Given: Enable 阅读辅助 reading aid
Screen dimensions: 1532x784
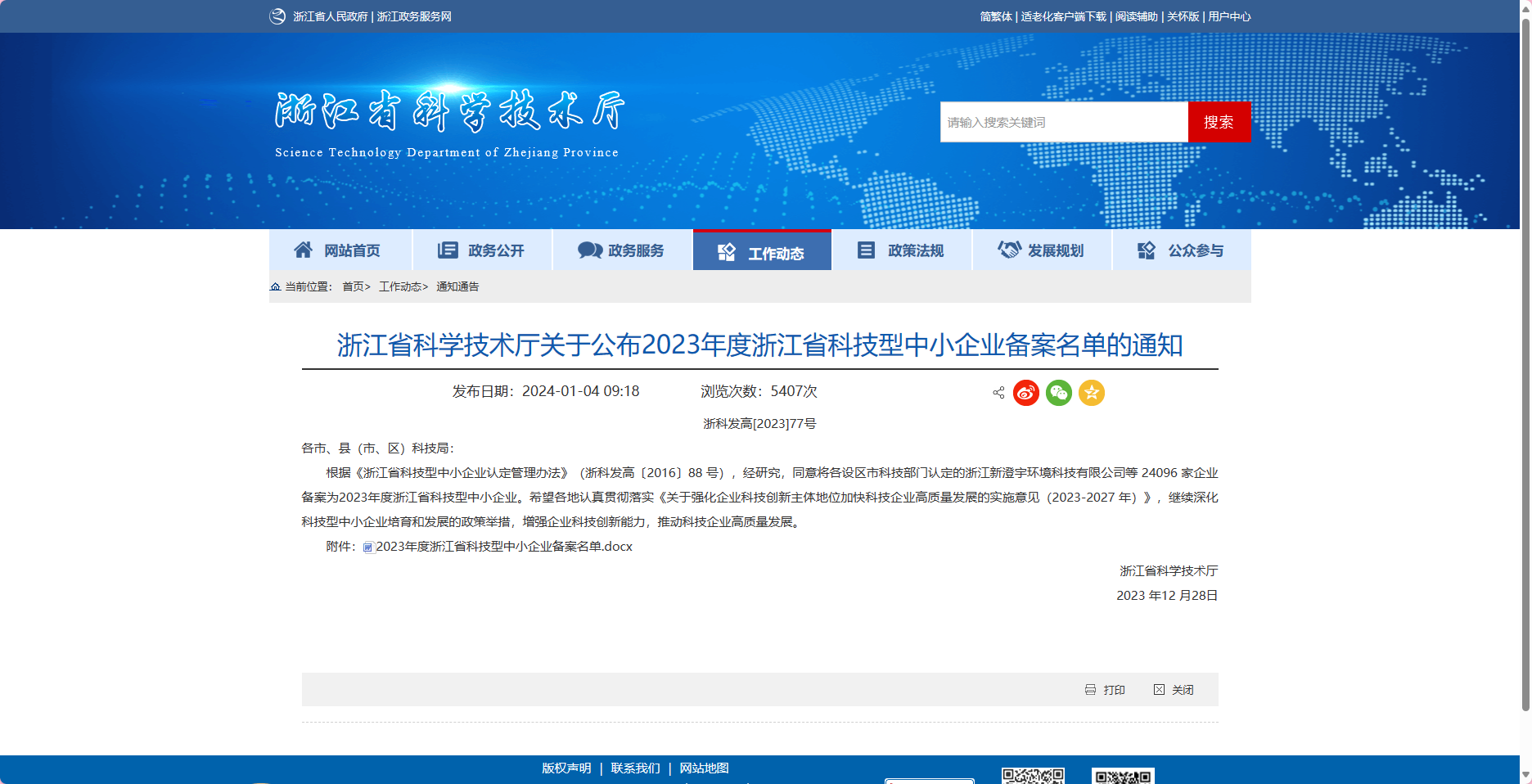Looking at the screenshot, I should (x=1136, y=16).
